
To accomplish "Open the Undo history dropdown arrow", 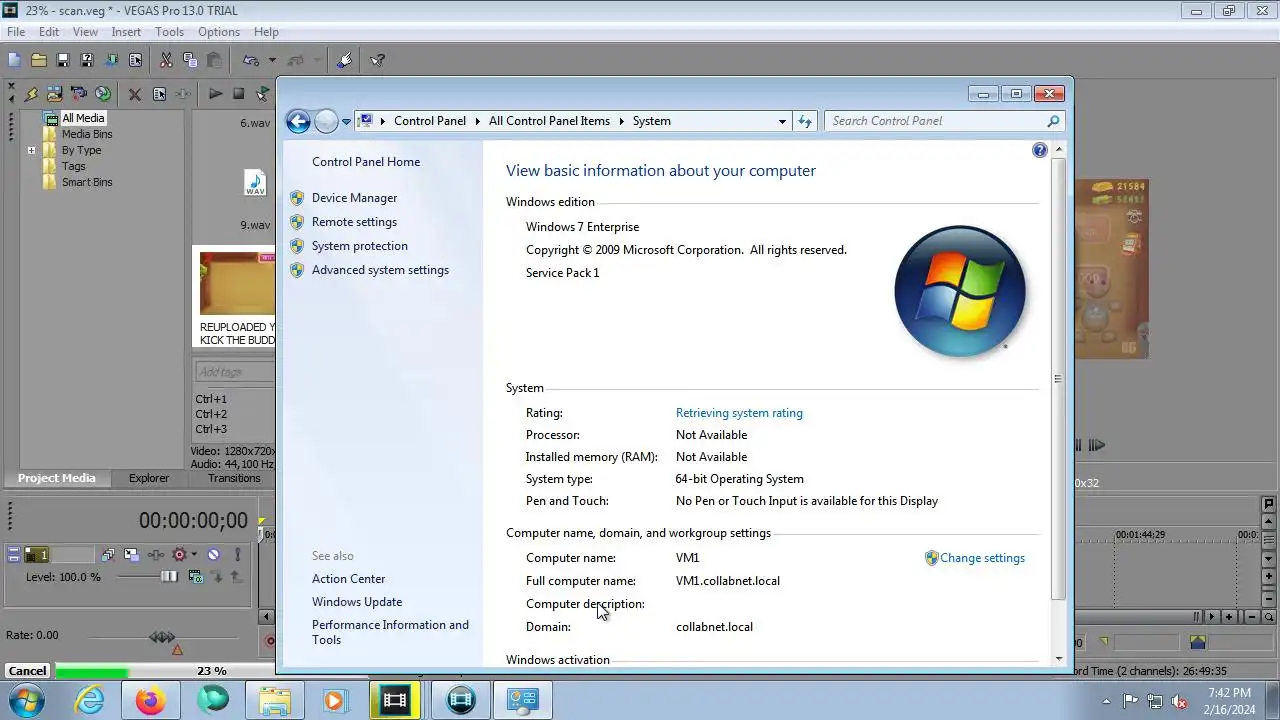I will point(272,60).
